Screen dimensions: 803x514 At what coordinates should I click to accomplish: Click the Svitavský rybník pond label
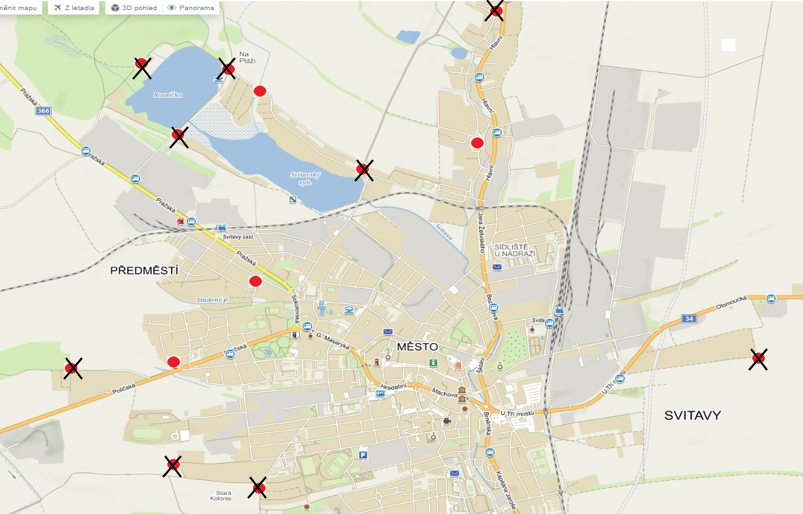[305, 178]
